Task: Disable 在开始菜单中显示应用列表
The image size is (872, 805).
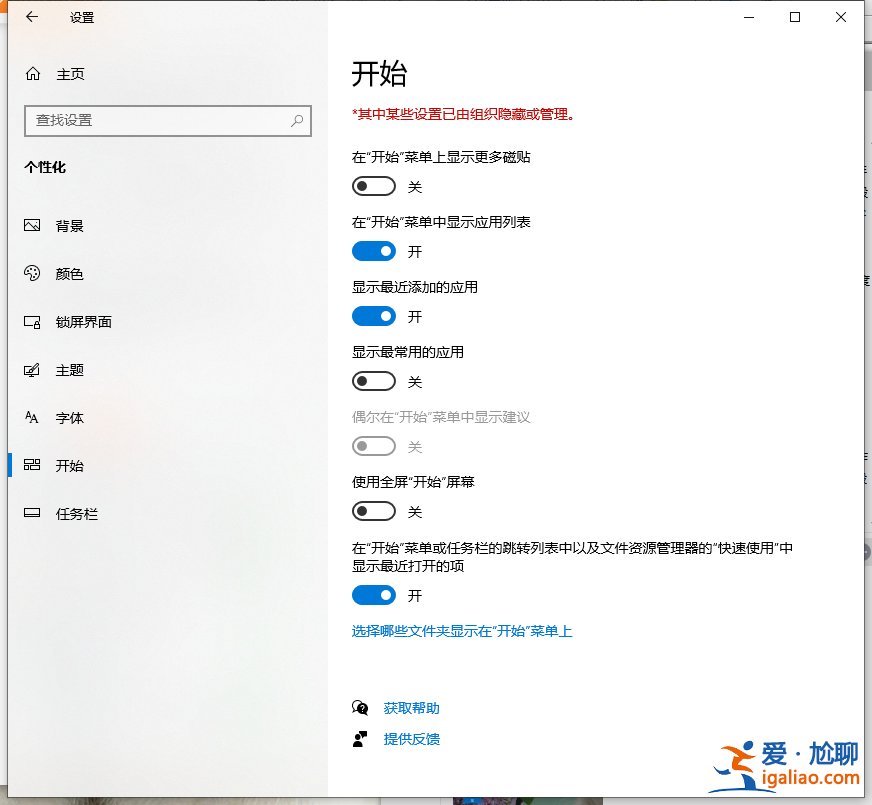Action: coord(373,251)
